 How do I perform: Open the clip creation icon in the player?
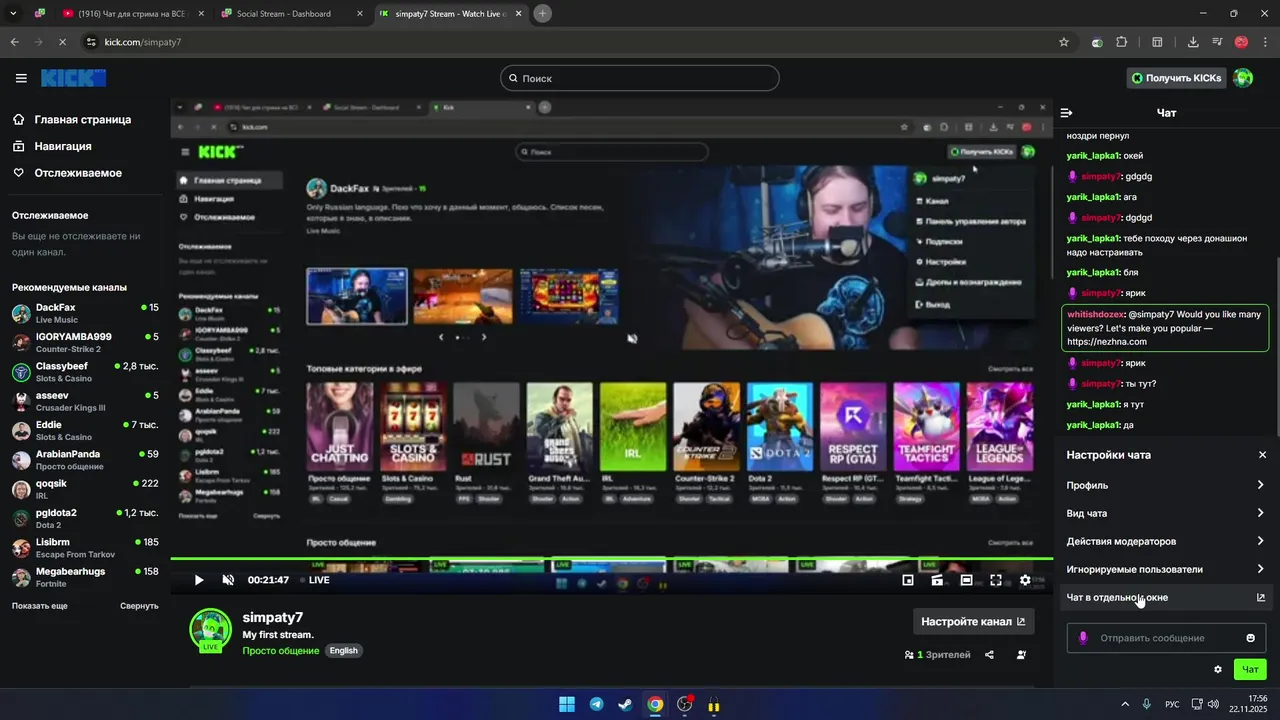pyautogui.click(x=937, y=580)
